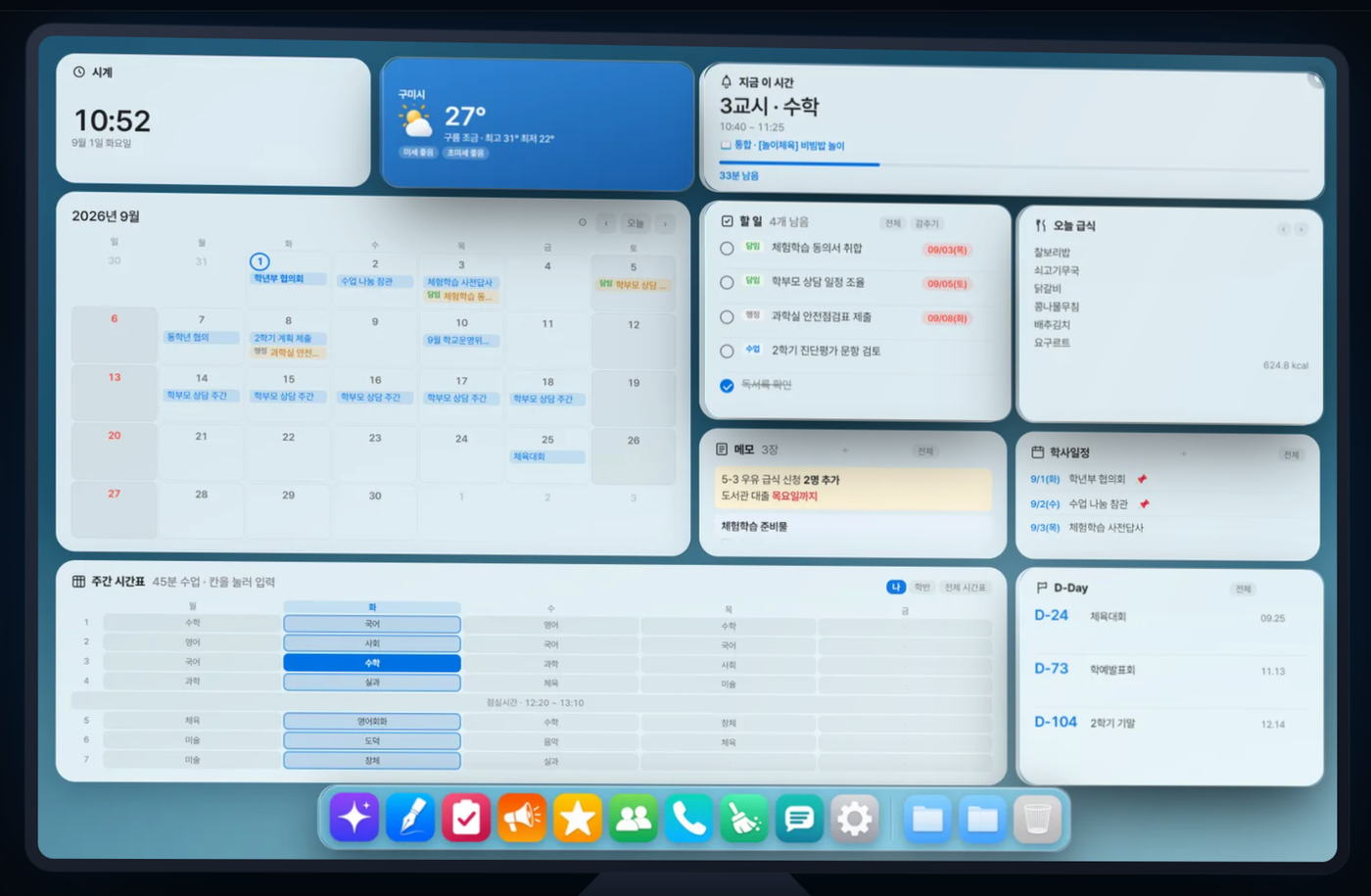Open the second blue folder in dock
This screenshot has width=1371, height=896.
tap(982, 818)
